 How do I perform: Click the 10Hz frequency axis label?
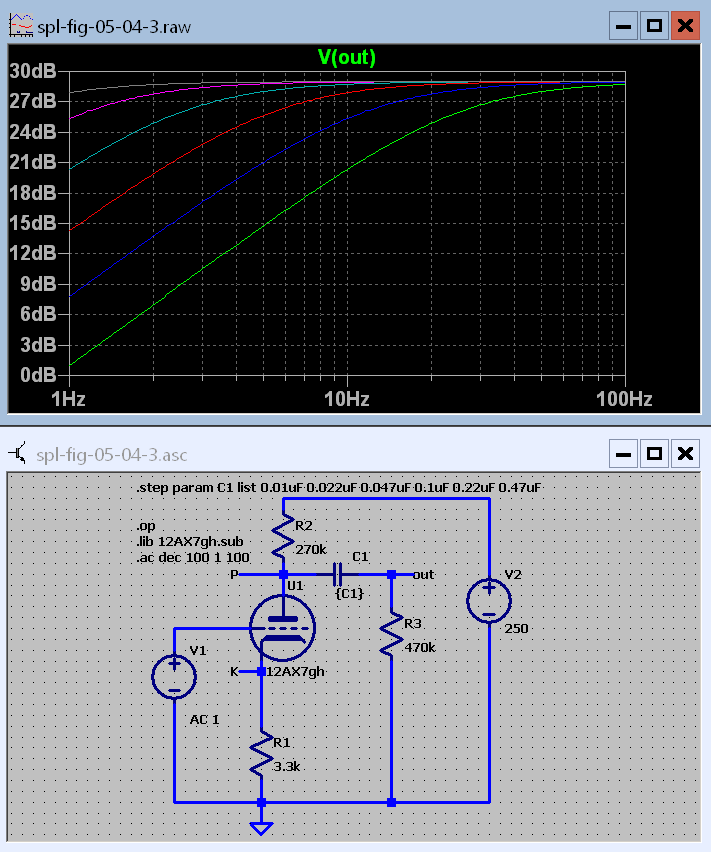[346, 399]
